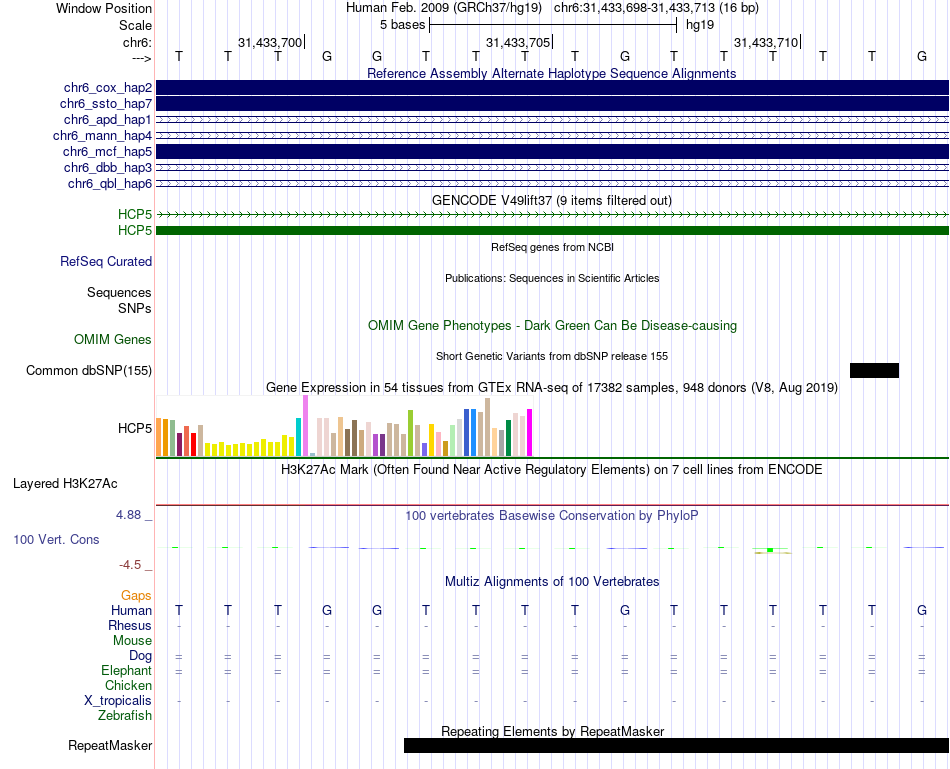
Task: Open 'RefSeq genes from NCBI' track title
Action: [552, 247]
